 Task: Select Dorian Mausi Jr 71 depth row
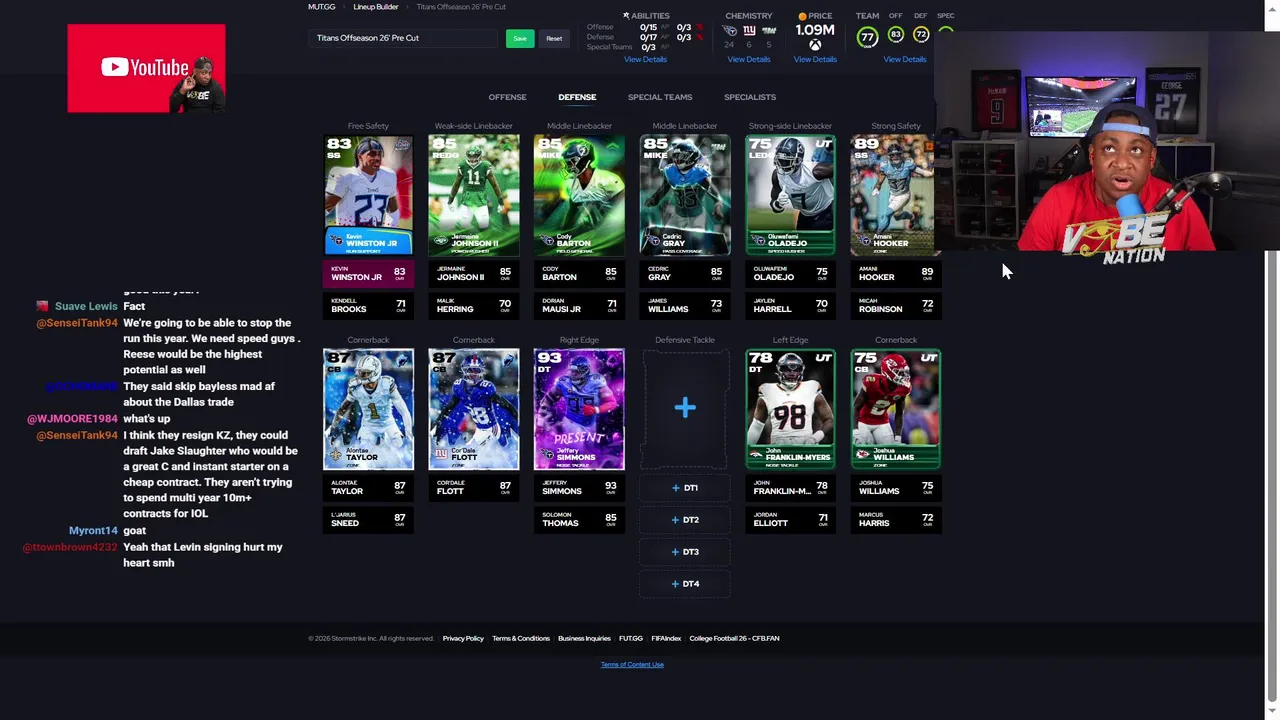[579, 305]
